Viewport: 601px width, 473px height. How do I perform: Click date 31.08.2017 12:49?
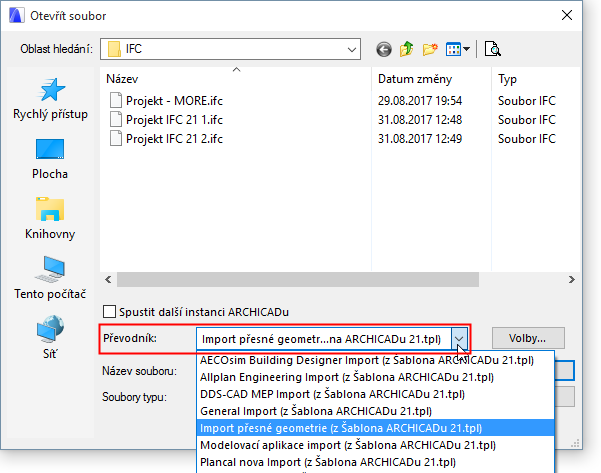420,139
